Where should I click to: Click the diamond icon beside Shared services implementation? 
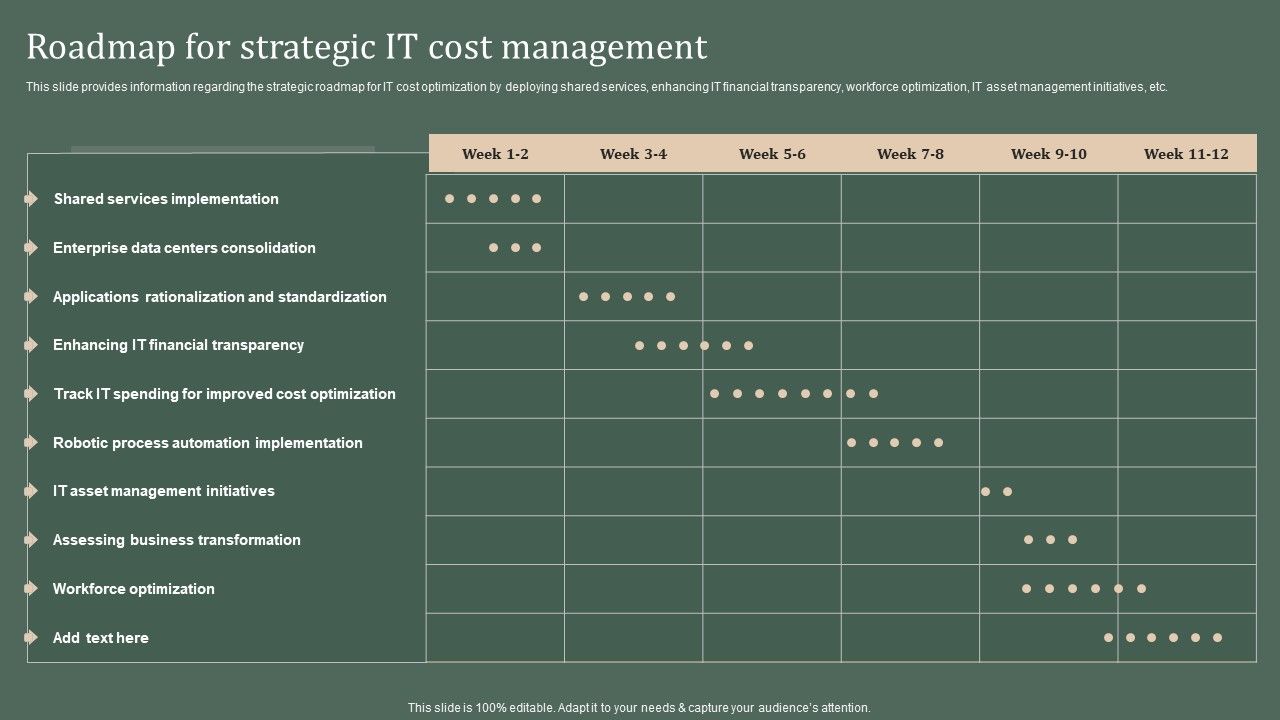coord(30,199)
